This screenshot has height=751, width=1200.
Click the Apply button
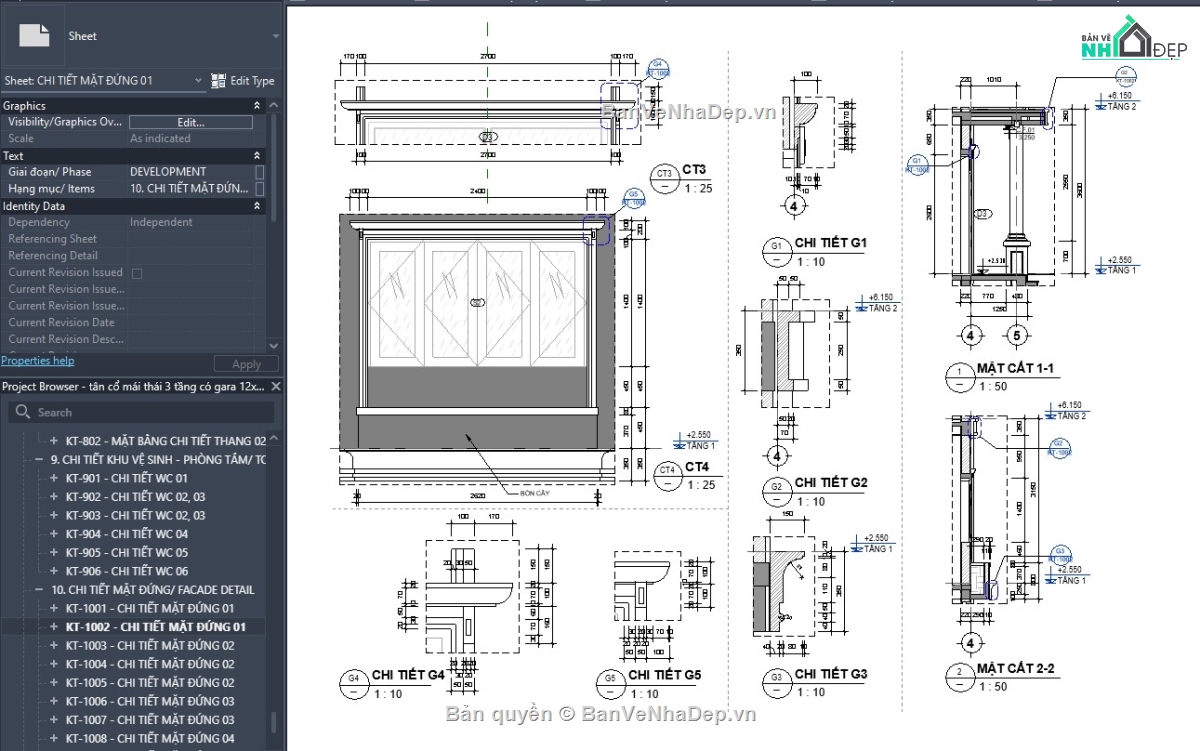(246, 365)
